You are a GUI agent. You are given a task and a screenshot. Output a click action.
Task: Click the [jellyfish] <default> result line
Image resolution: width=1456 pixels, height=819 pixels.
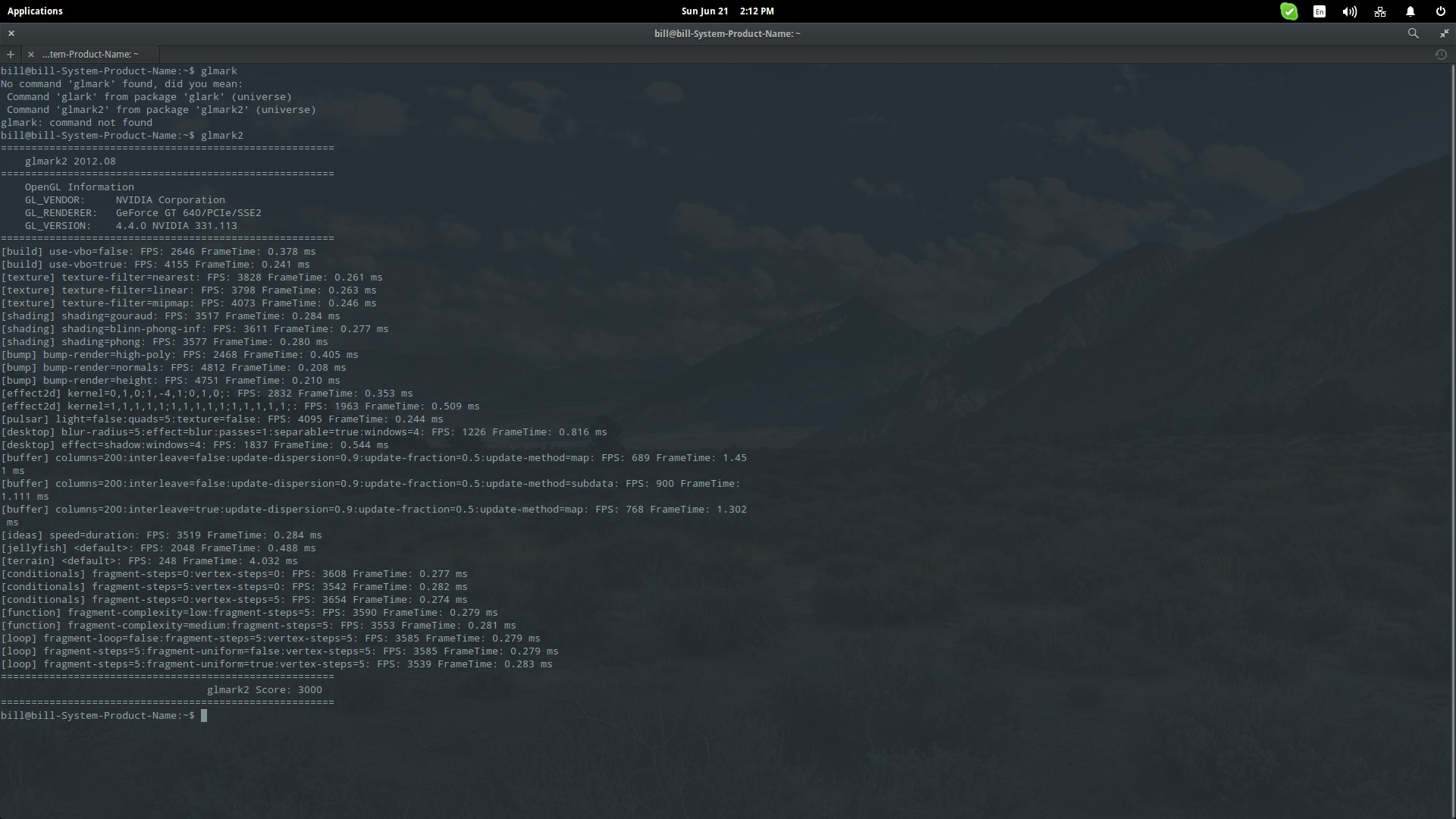click(158, 548)
